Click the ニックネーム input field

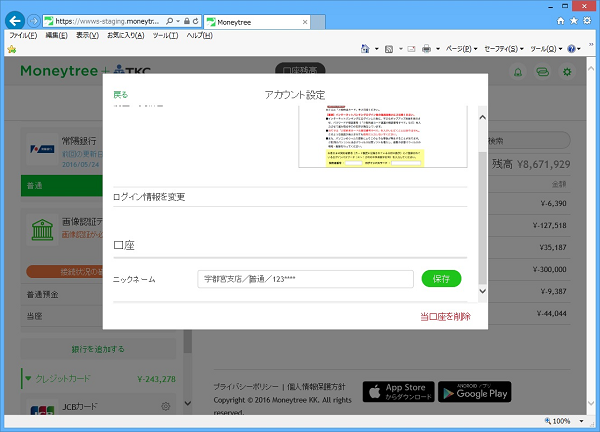point(305,279)
